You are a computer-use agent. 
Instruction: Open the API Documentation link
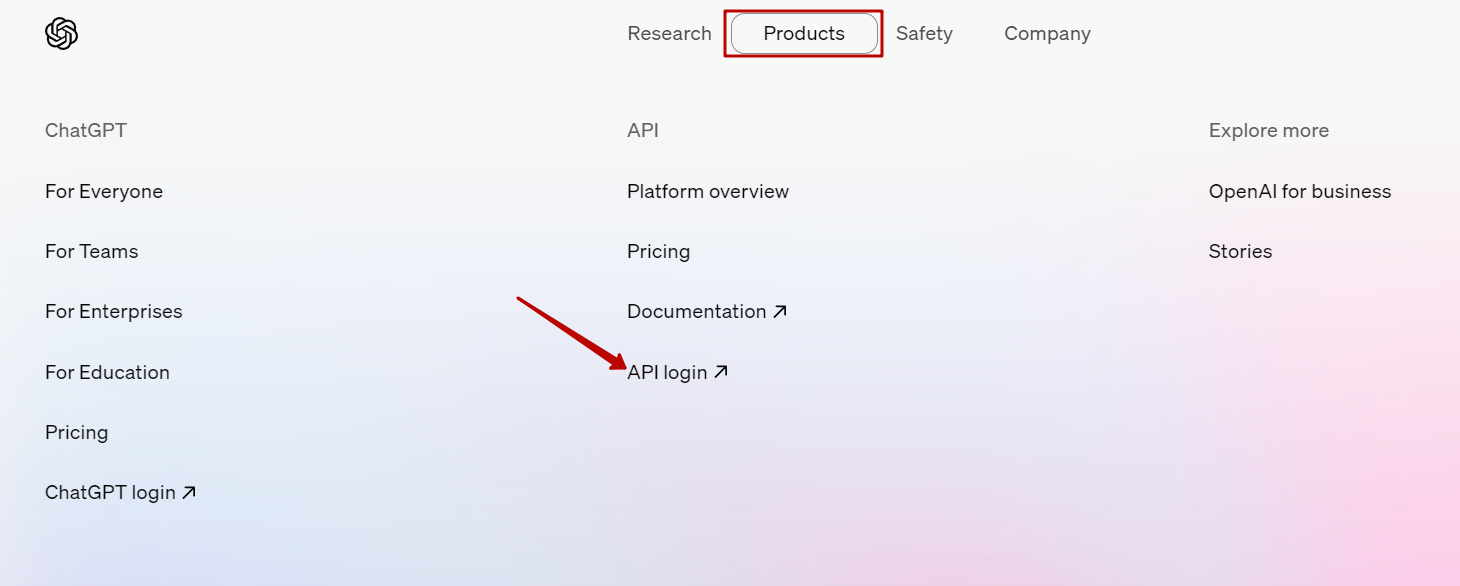(x=707, y=311)
